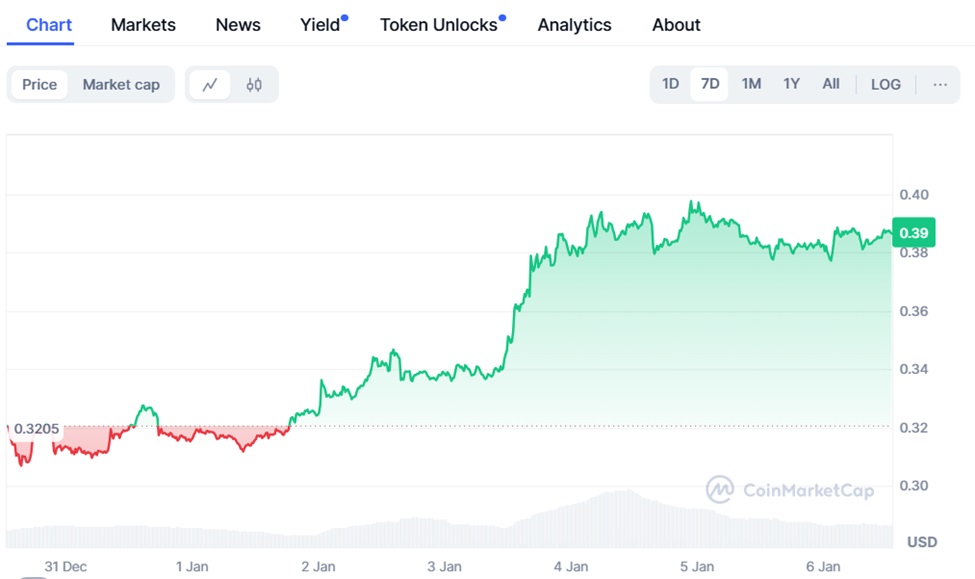This screenshot has height=579, width=975.
Task: Select the Price toggle
Action: click(x=40, y=85)
